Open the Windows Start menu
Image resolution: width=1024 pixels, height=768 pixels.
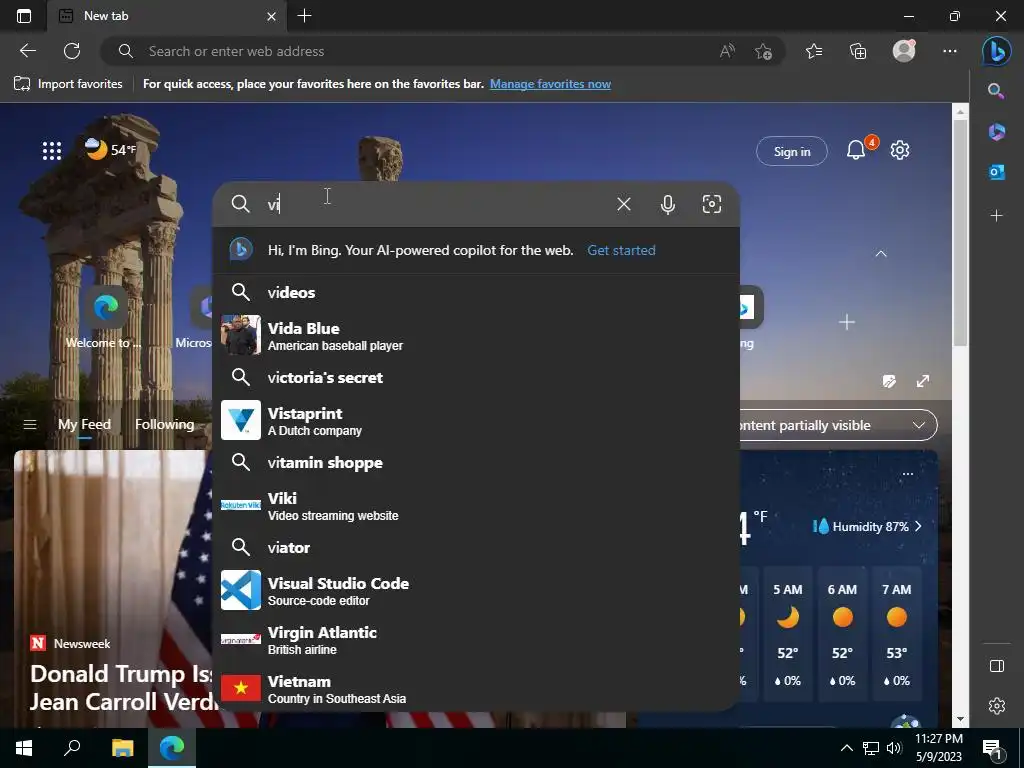pos(24,748)
